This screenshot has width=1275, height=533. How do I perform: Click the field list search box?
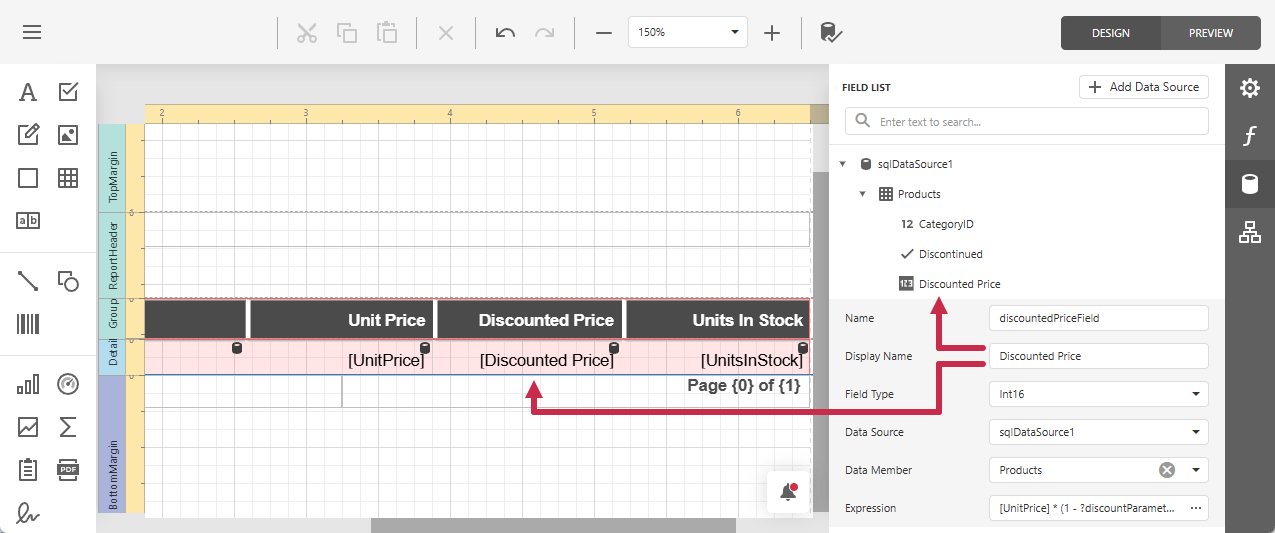1027,122
